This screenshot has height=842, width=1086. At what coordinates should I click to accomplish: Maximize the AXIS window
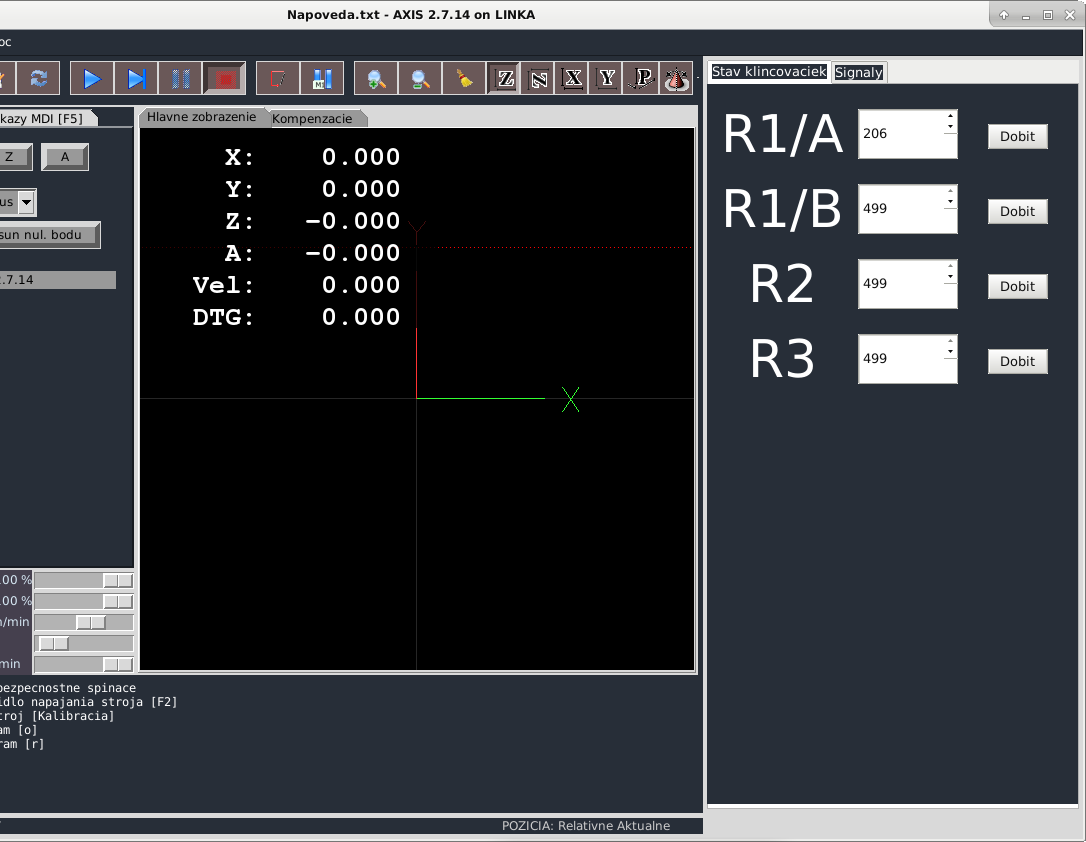click(1048, 15)
